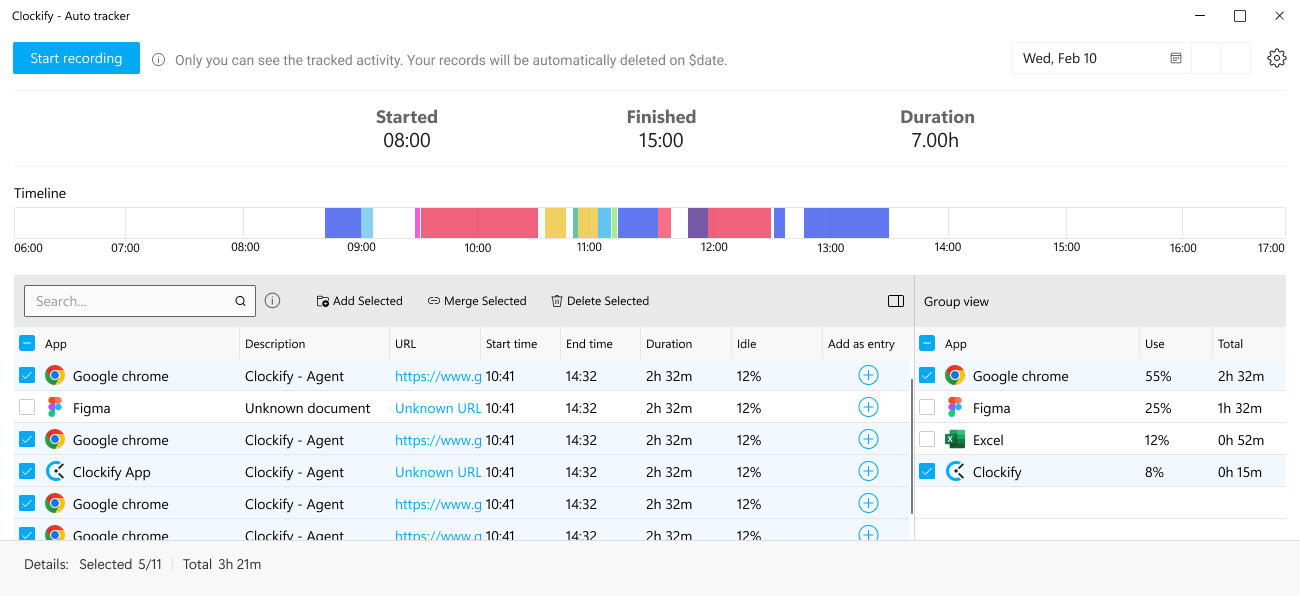Click the info icon next to Start recording
The width and height of the screenshot is (1300, 596).
pyautogui.click(x=158, y=60)
